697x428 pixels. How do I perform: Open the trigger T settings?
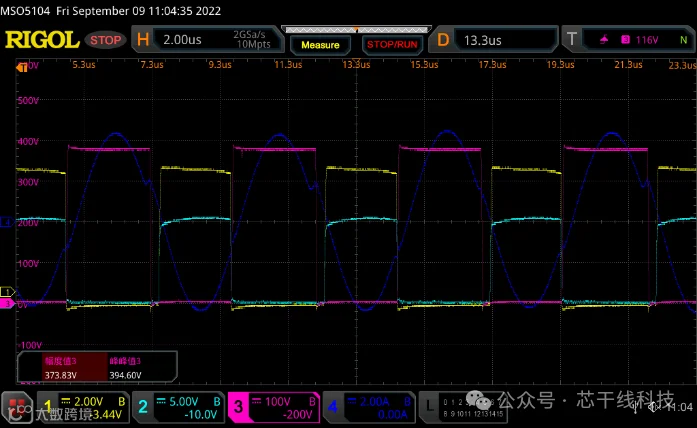point(572,40)
